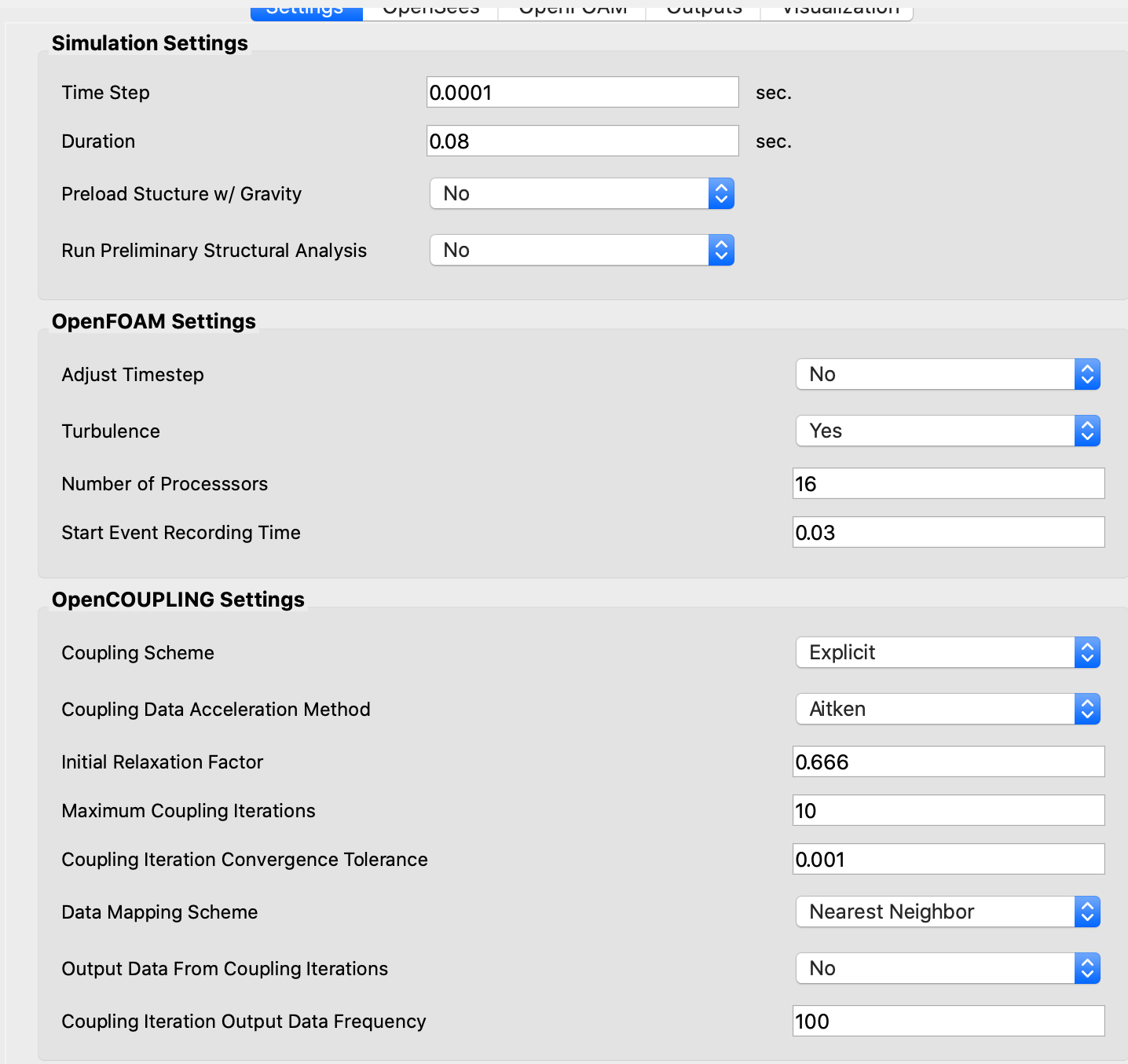The height and width of the screenshot is (1064, 1128).
Task: Click the OpenCOUPLING Settings heading
Action: (178, 600)
